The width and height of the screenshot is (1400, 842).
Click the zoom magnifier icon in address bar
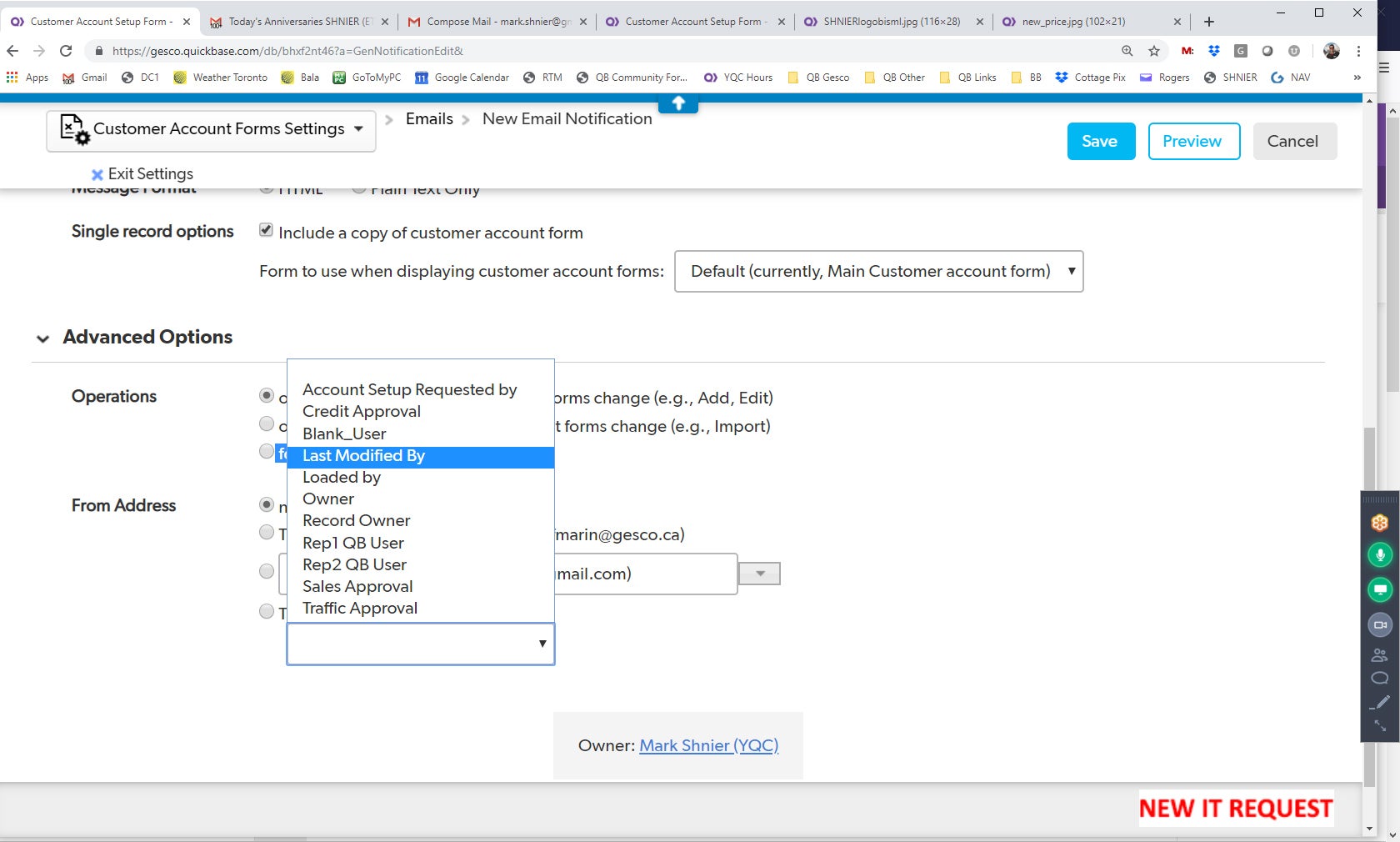(x=1127, y=51)
